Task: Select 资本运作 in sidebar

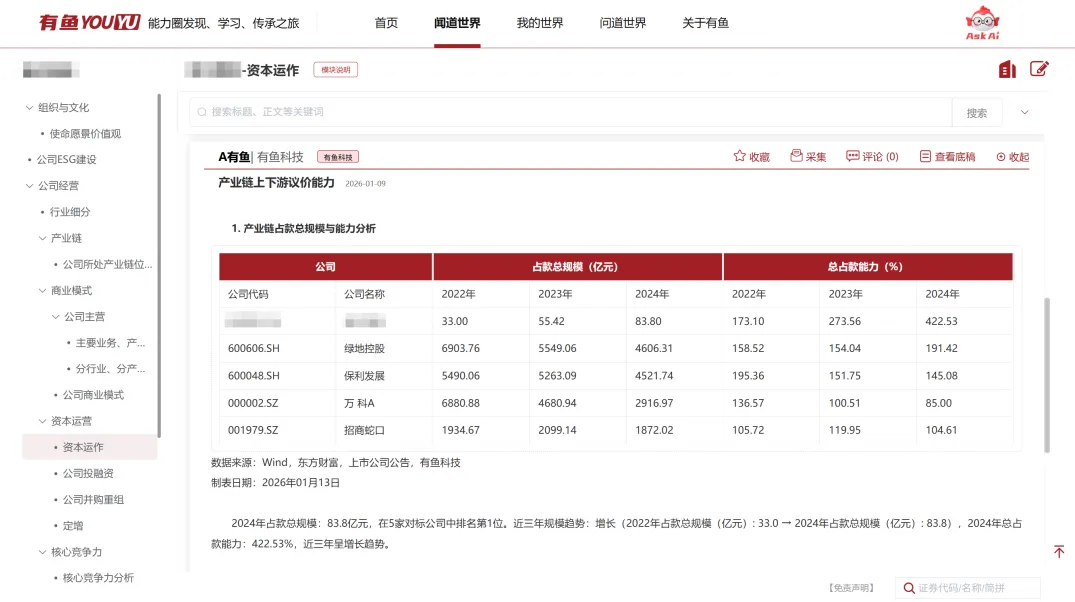Action: (83, 447)
